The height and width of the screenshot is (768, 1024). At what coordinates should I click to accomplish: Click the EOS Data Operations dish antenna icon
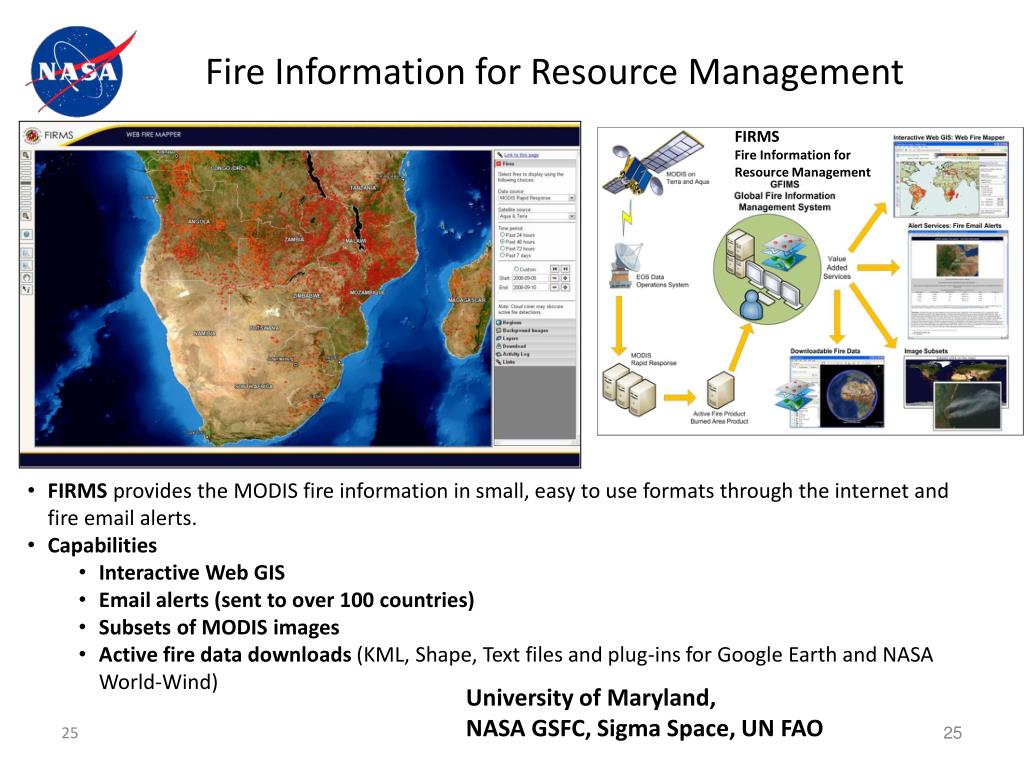[629, 265]
